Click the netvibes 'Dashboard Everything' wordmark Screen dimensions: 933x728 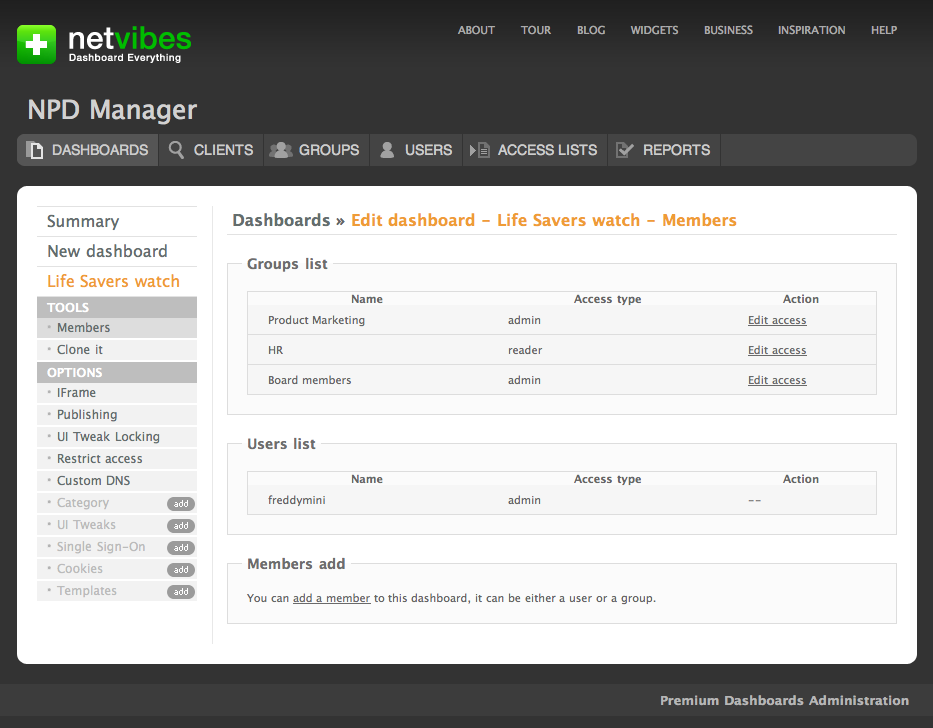[130, 44]
